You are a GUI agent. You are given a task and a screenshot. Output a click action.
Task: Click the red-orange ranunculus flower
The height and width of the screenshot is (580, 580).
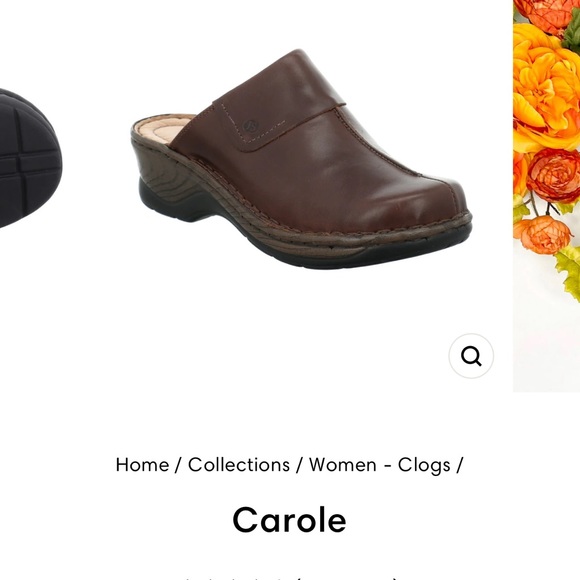tap(554, 176)
